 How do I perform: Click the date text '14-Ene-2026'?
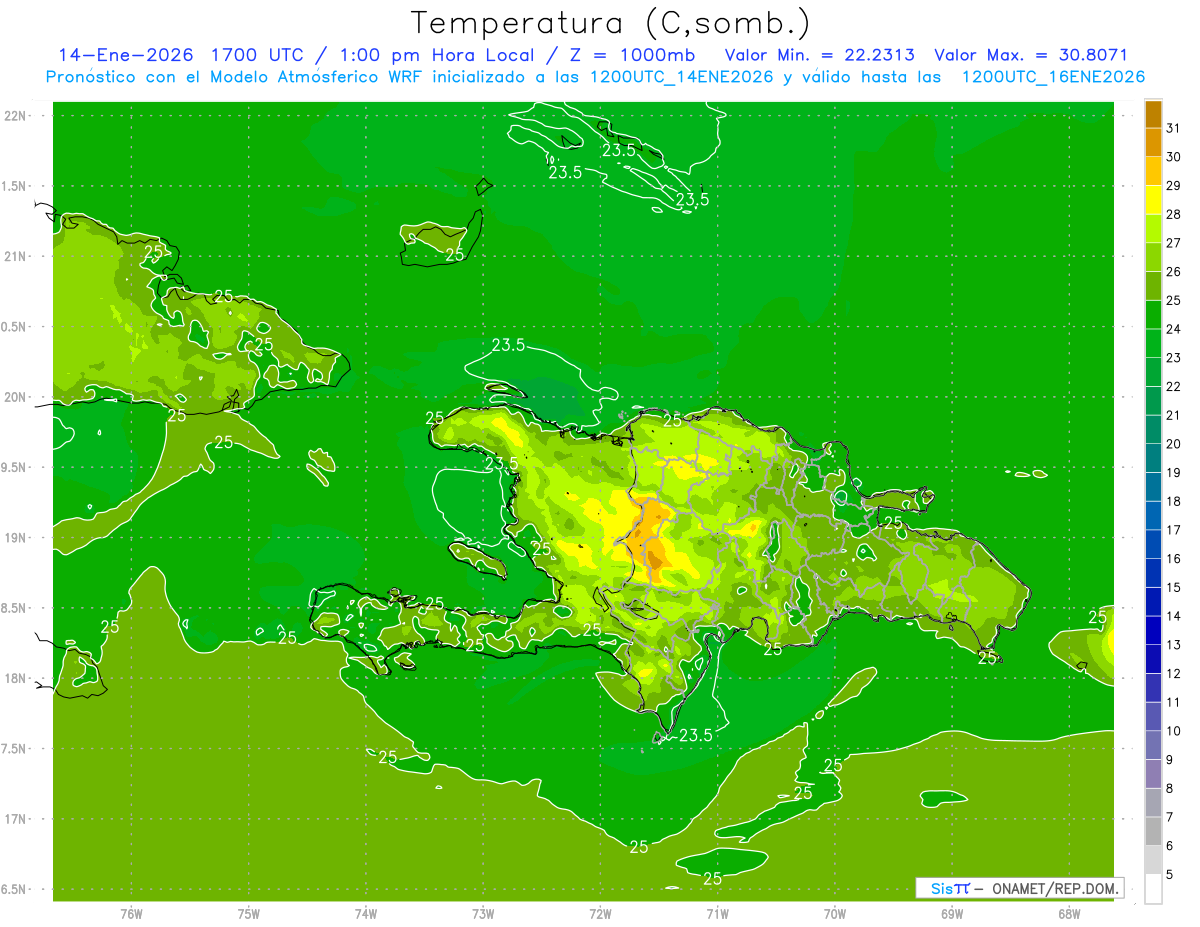click(125, 55)
